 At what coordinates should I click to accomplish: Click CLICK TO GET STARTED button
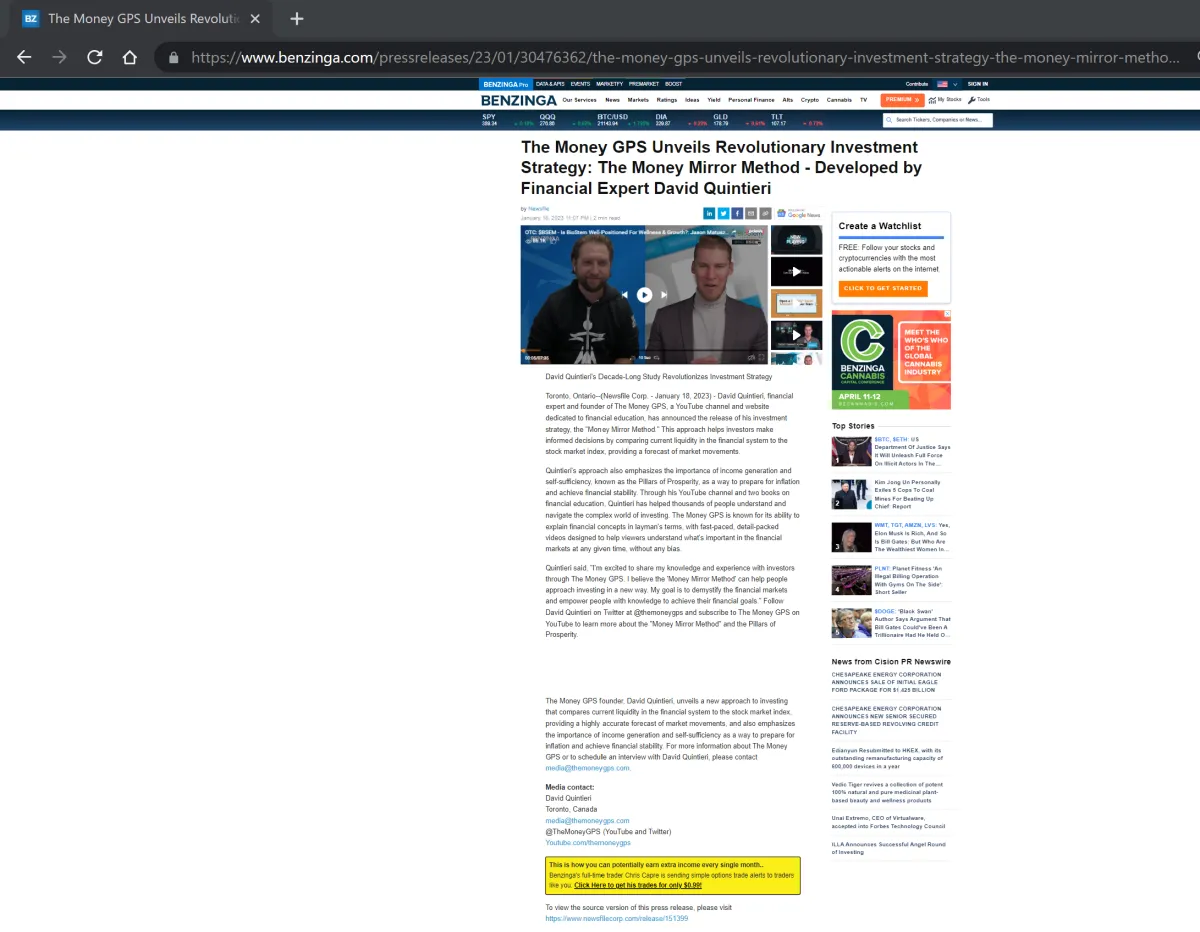(883, 288)
